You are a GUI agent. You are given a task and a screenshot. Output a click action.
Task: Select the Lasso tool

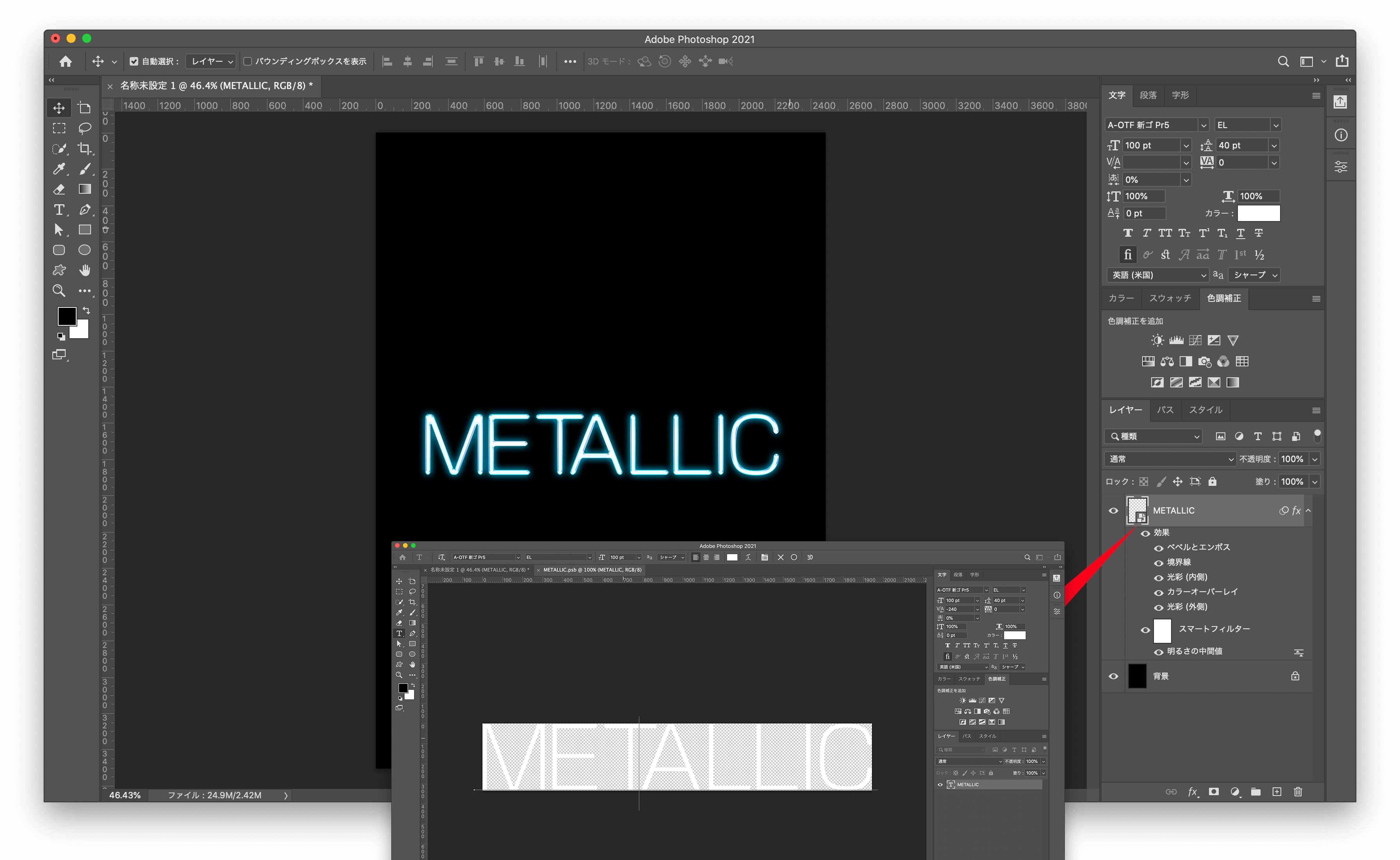coord(85,128)
